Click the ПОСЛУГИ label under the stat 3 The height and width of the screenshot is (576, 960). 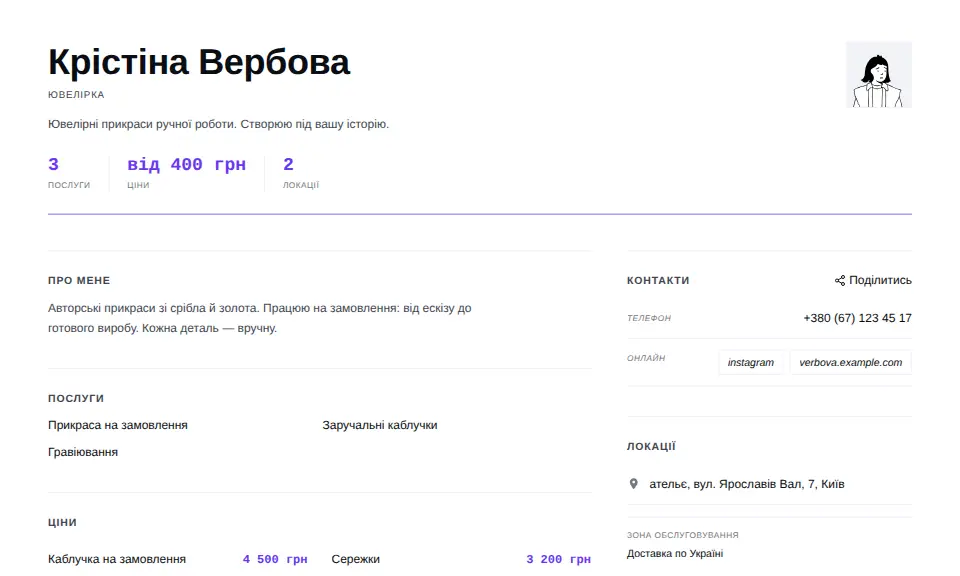pos(69,184)
